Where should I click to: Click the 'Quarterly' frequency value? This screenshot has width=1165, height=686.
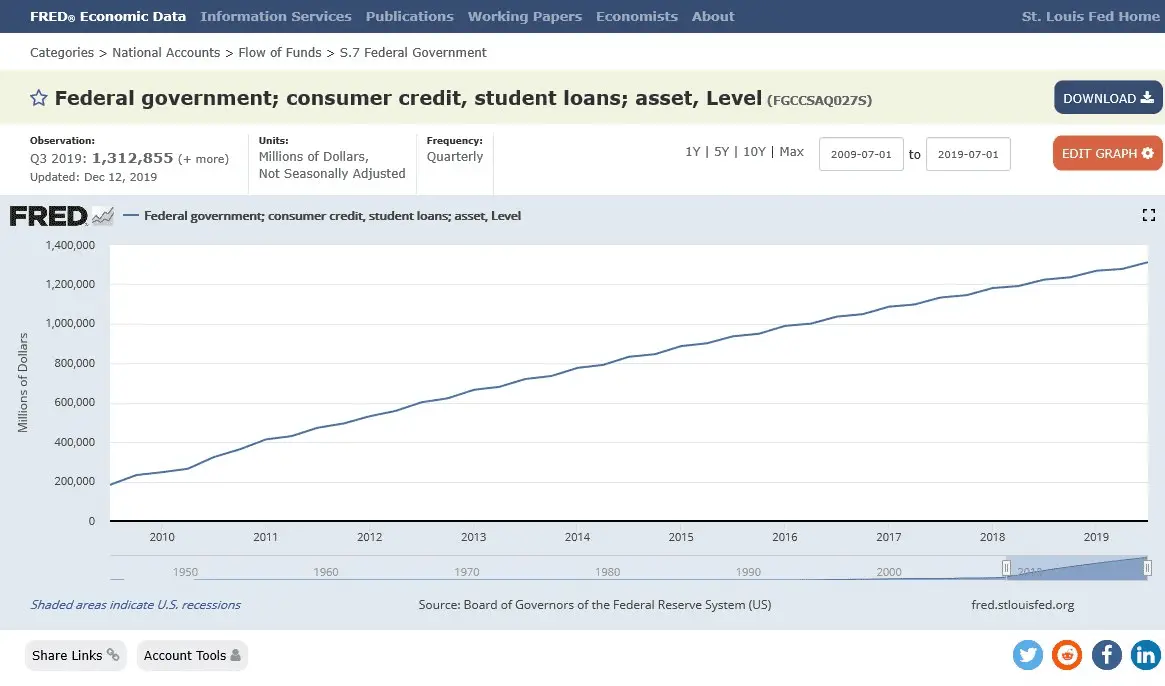point(455,157)
